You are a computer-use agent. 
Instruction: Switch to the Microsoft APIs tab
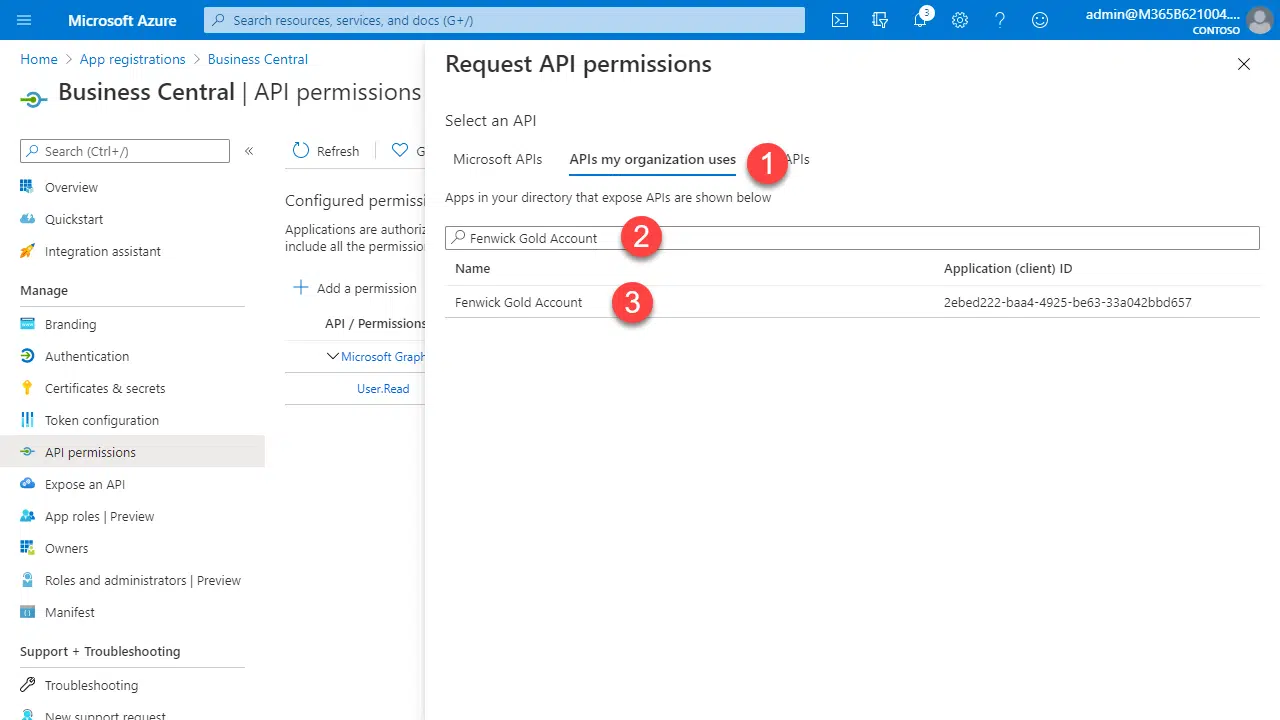[x=497, y=159]
